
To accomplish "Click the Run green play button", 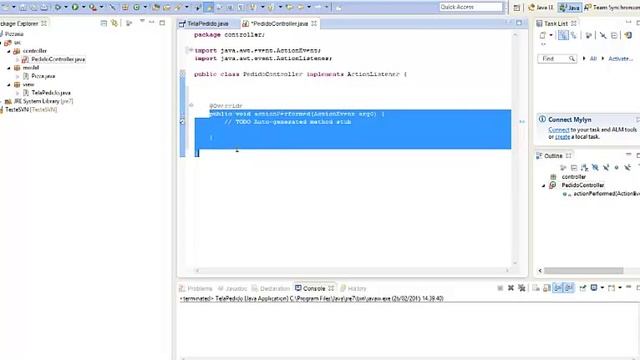I will coord(75,7).
